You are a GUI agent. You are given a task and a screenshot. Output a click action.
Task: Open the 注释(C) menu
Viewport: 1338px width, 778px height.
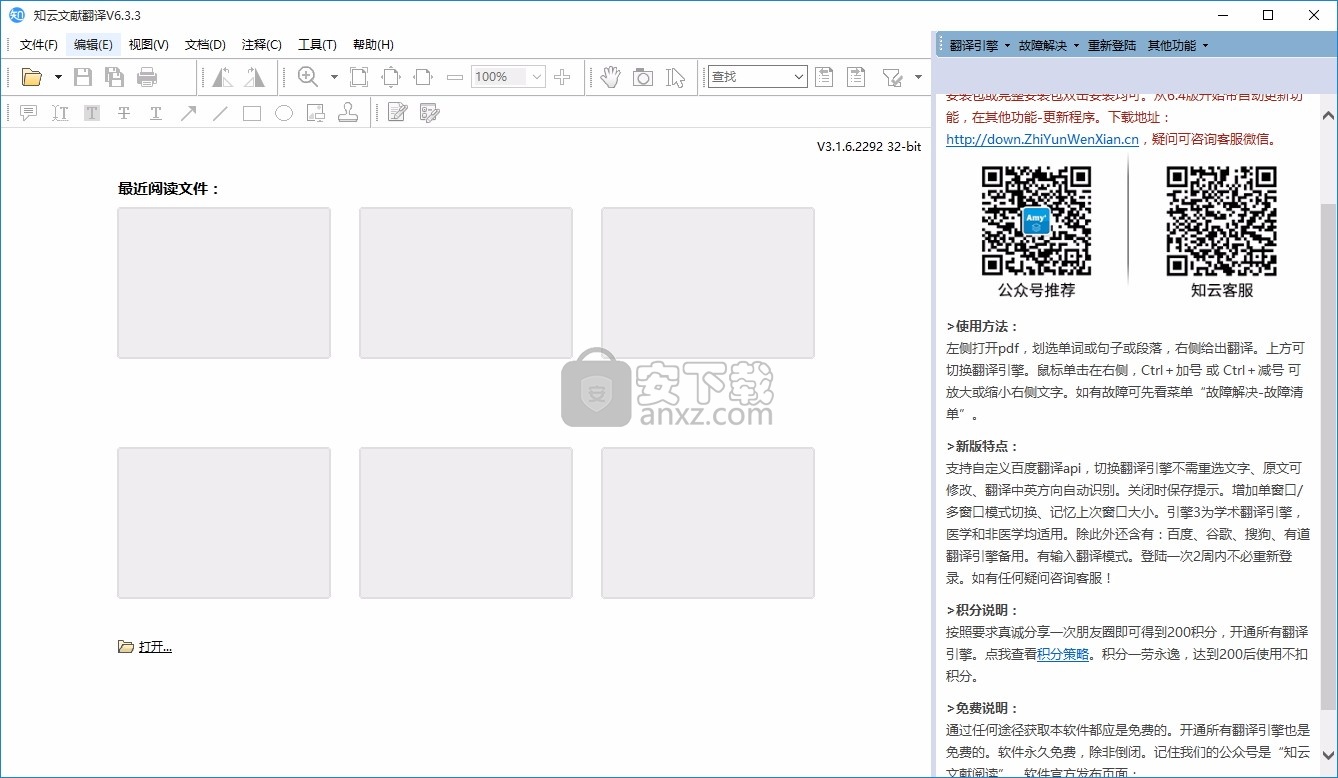tap(262, 45)
